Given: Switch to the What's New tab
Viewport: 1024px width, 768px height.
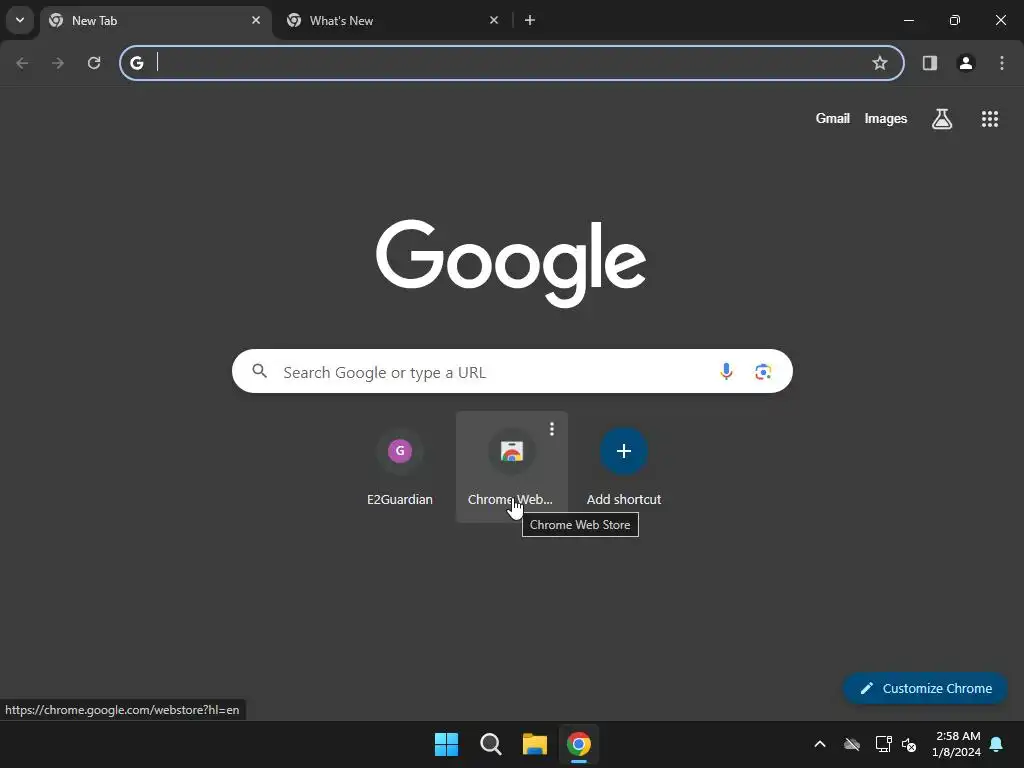Looking at the screenshot, I should point(392,21).
